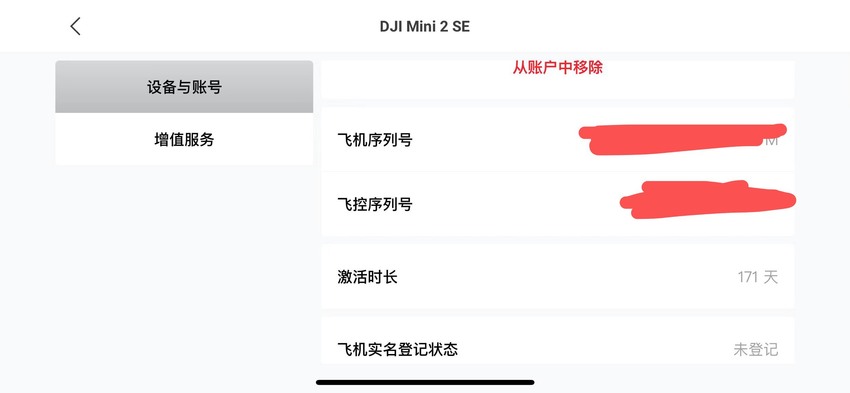This screenshot has height=393, width=850.
Task: Open the 飞机实名登记状态 label
Action: pyautogui.click(x=397, y=349)
